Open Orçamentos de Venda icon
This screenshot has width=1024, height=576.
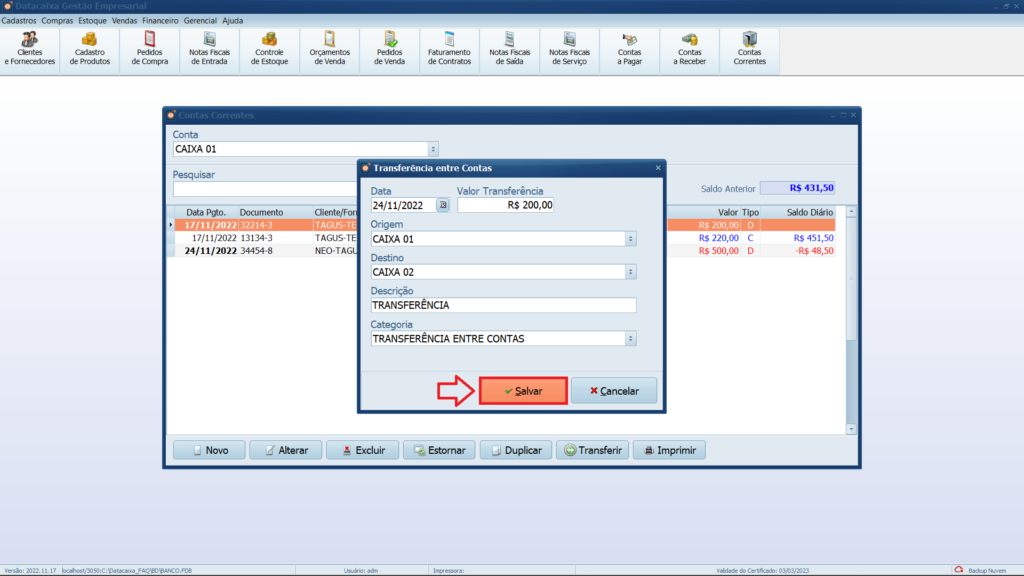coord(330,49)
